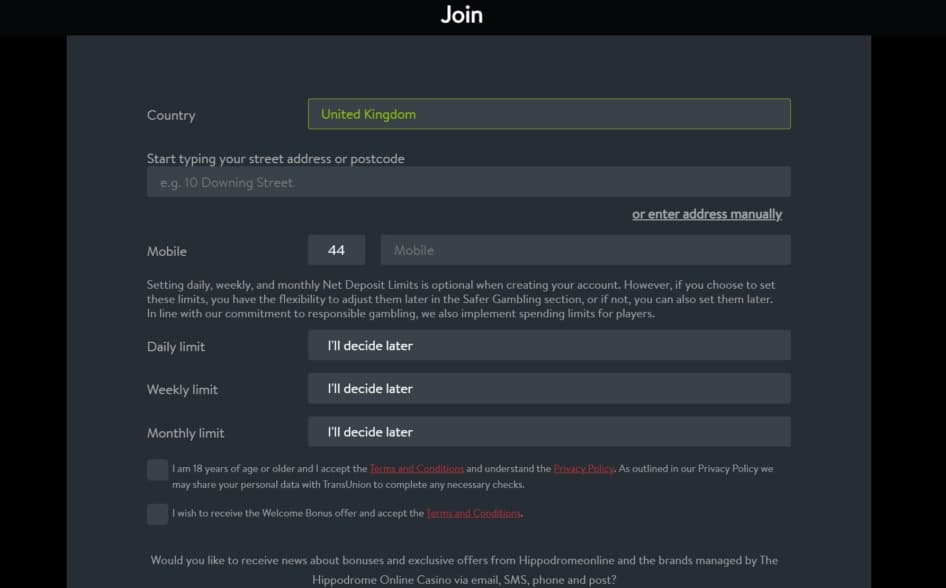Enable the Welcome Bonus offer checkbox
The width and height of the screenshot is (946, 588).
pyautogui.click(x=157, y=514)
